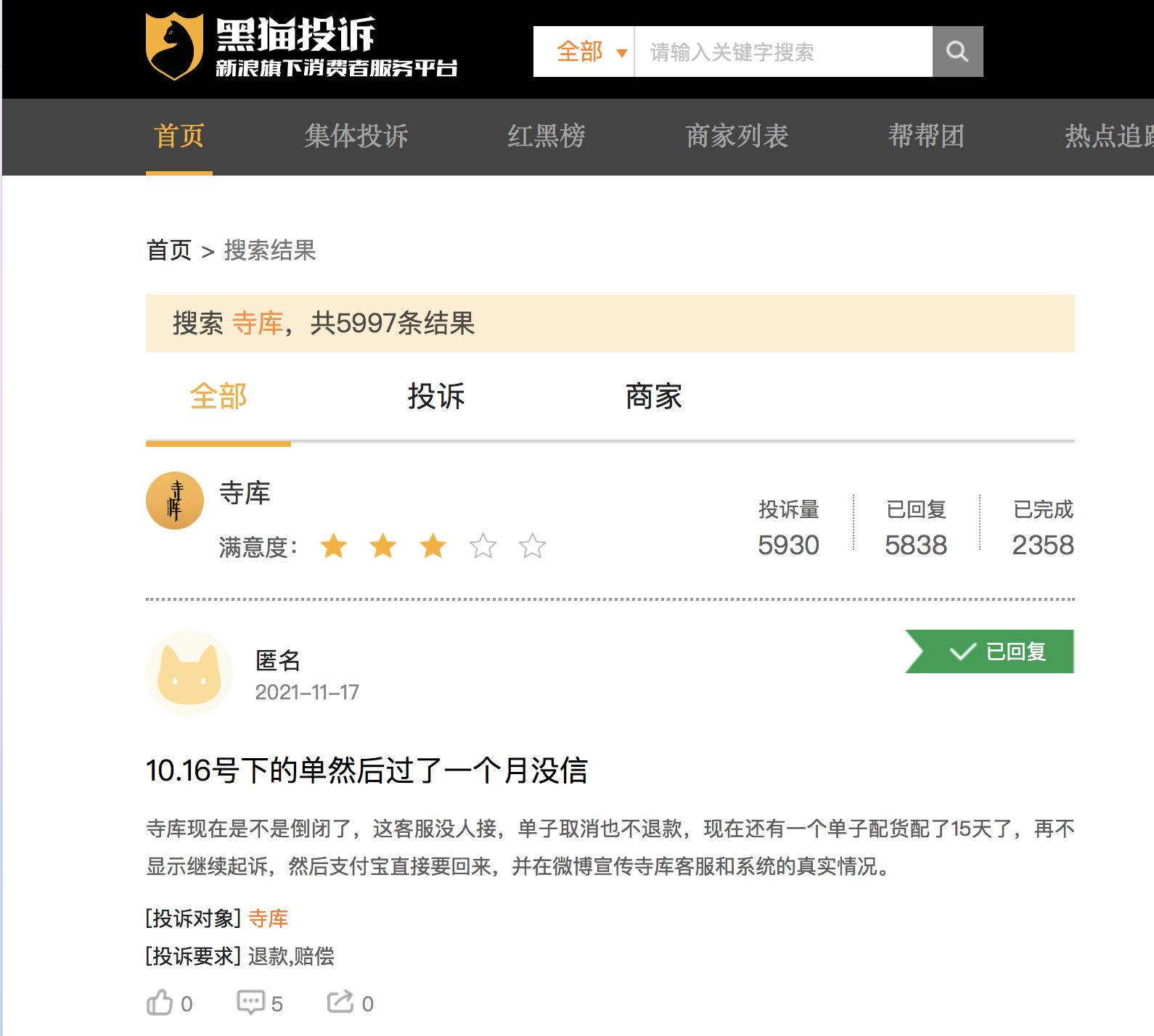Open the 帮帮团 navigation item
This screenshot has height=1036, width=1154.
coord(926,136)
